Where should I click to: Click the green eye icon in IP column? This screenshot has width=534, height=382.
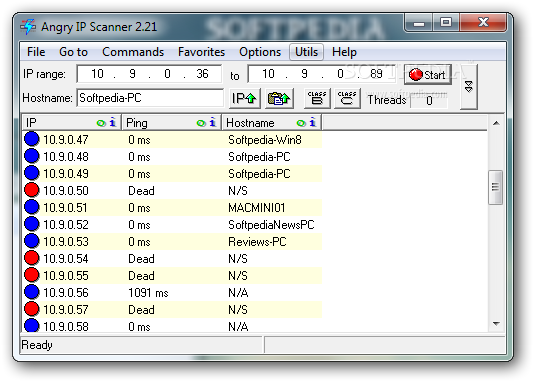pos(101,123)
